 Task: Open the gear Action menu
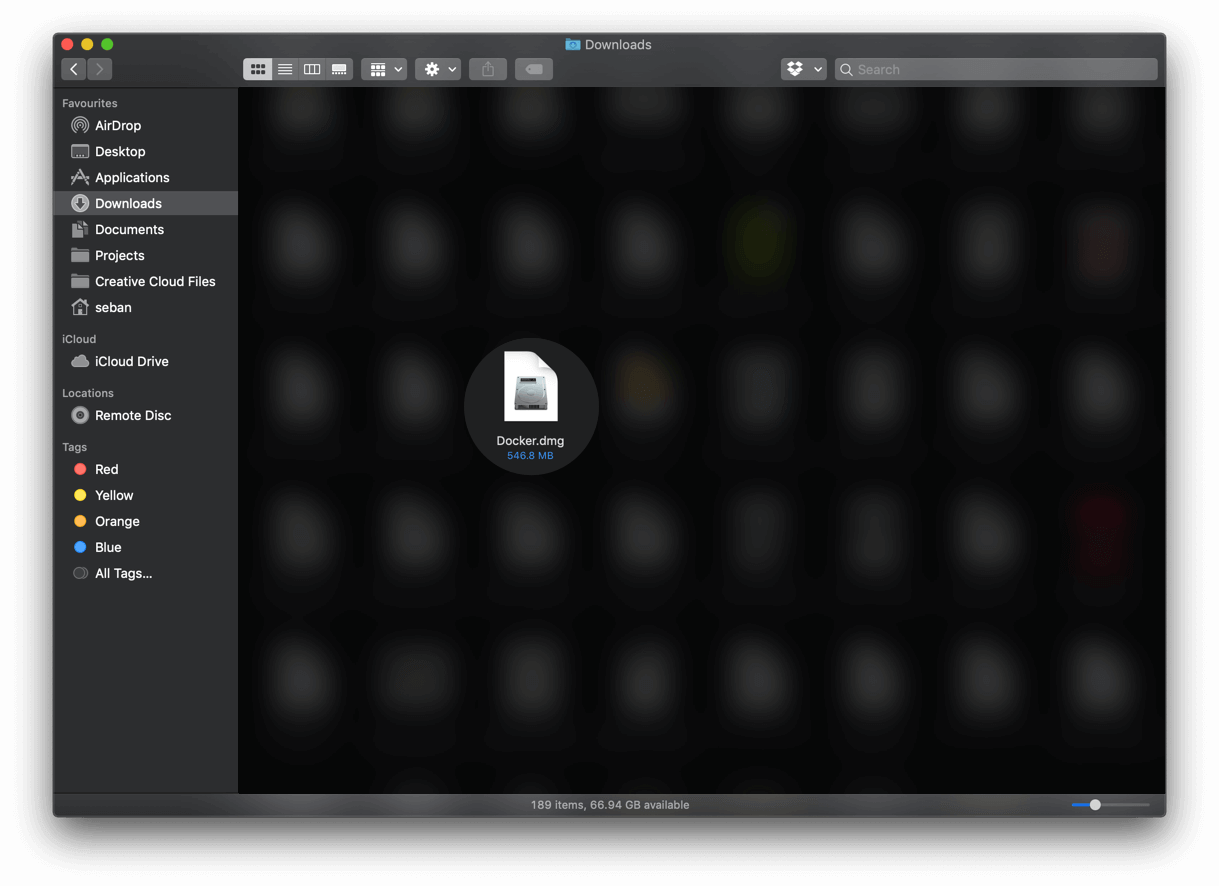click(438, 69)
